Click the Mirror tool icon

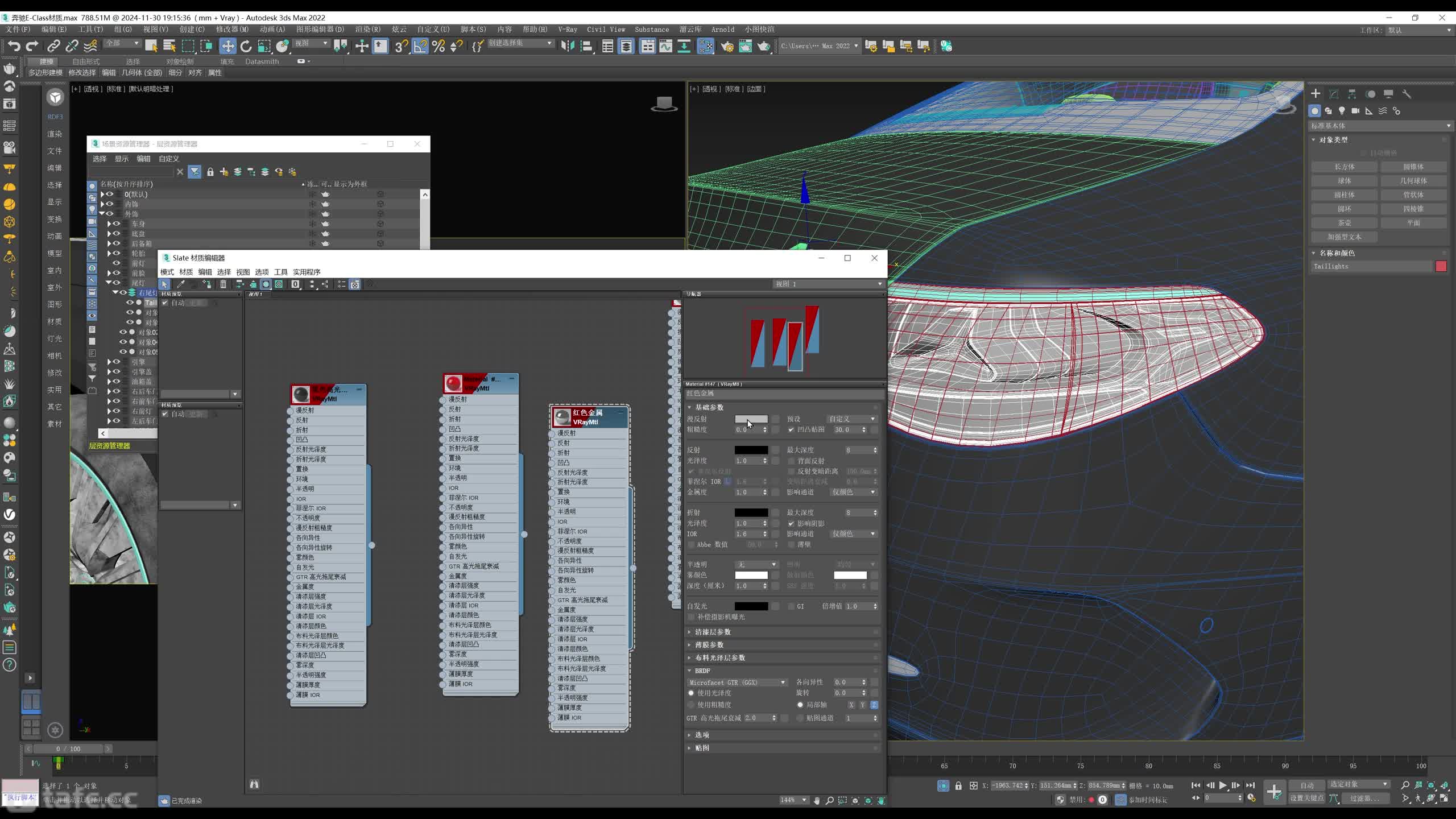pos(568,46)
